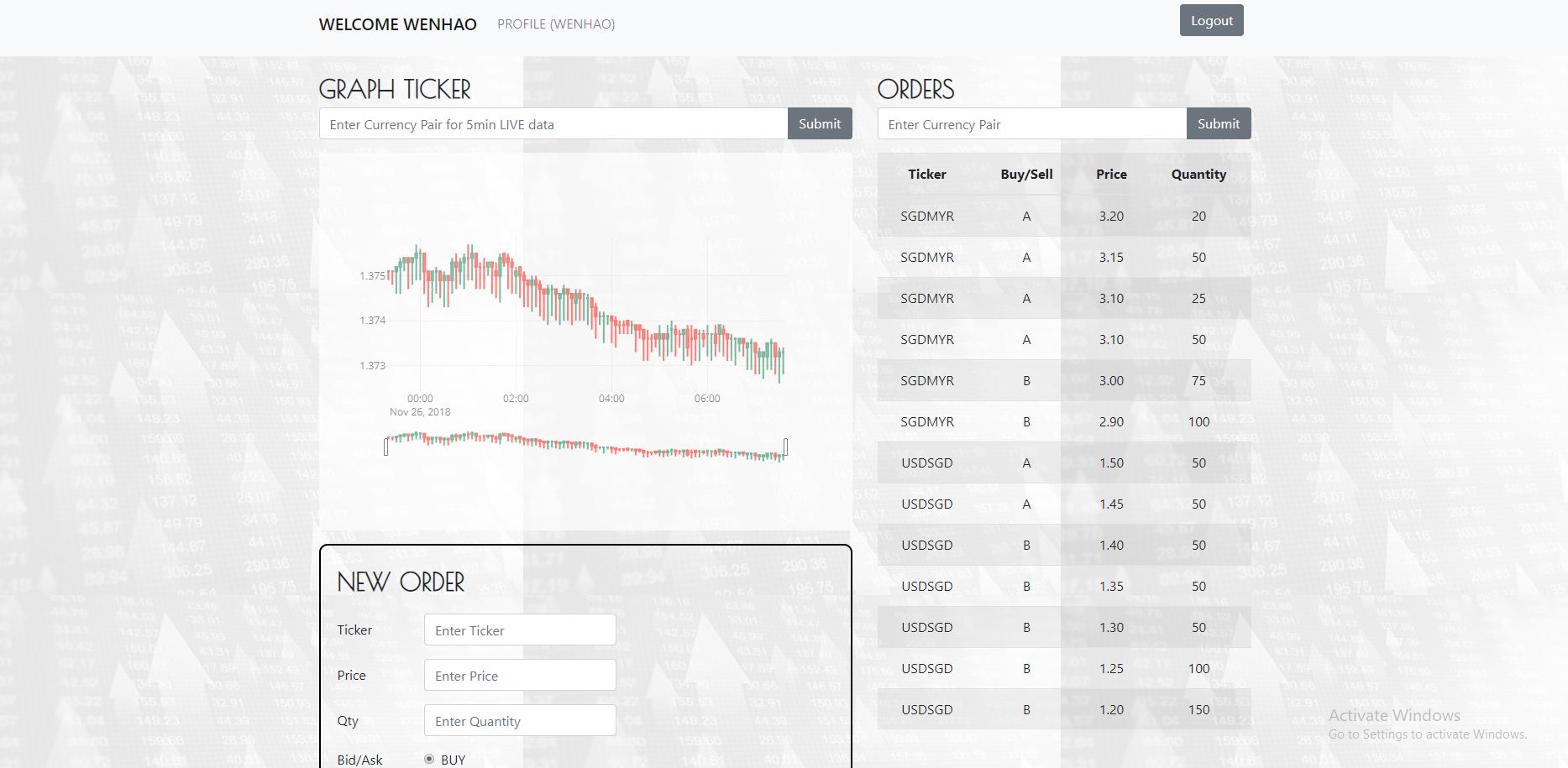Screen dimensions: 1568x768
Task: Click the Quantity column header
Action: coord(1198,174)
